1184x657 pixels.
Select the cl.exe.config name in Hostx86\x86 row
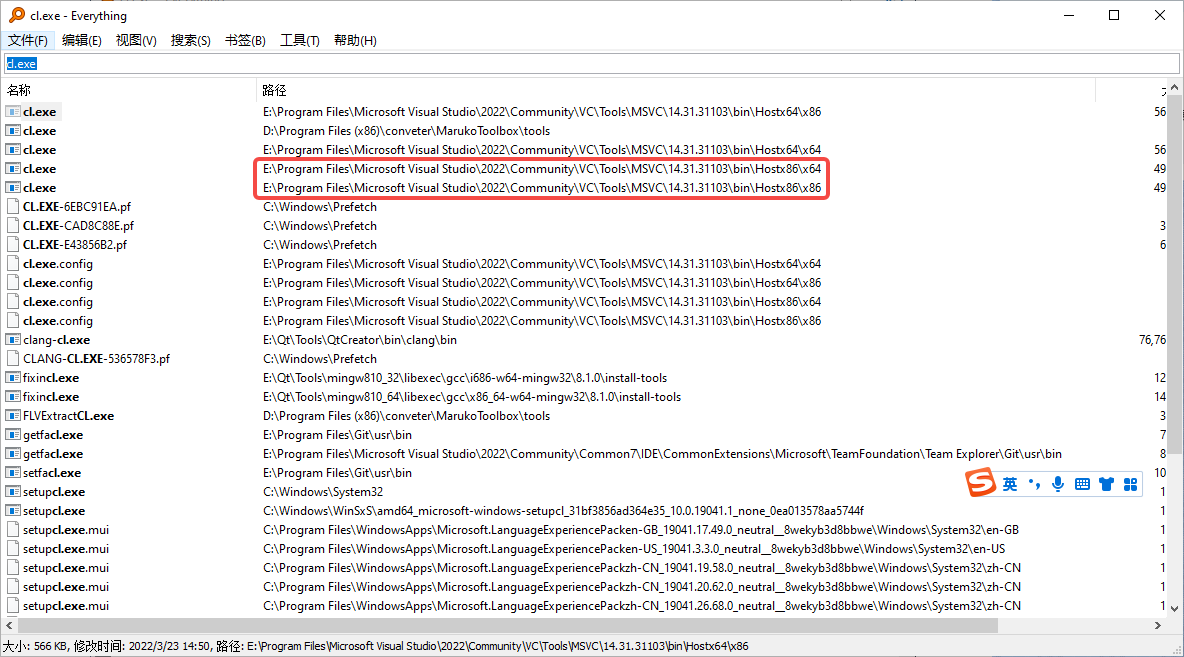coord(58,321)
